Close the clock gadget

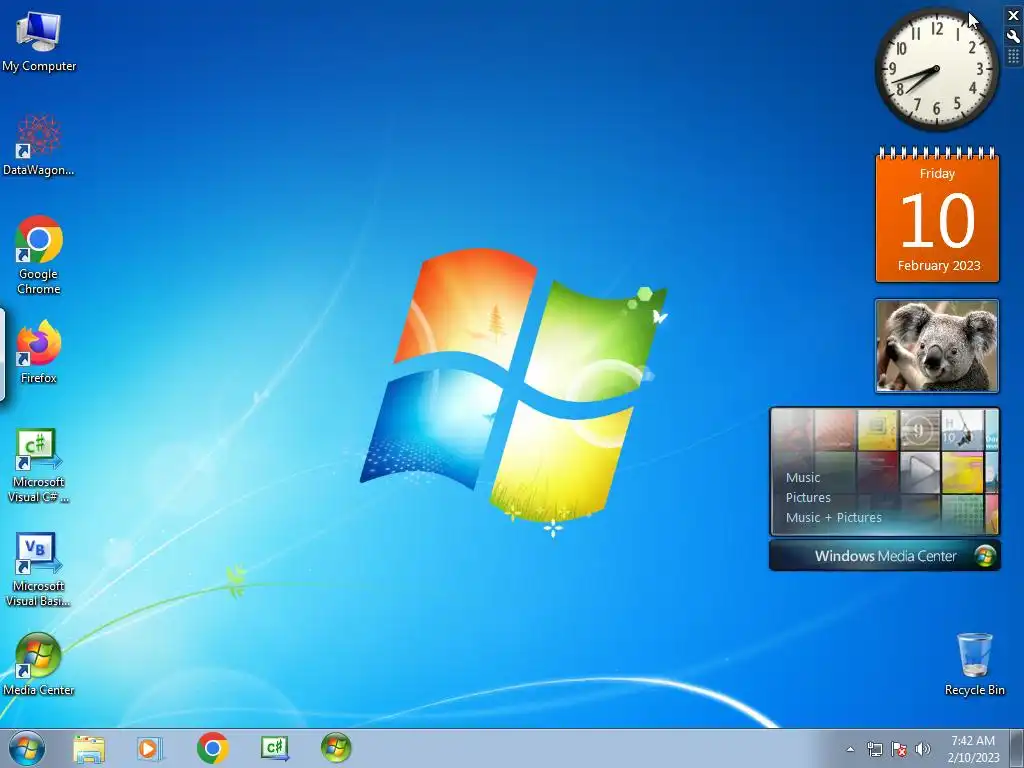[x=1014, y=16]
